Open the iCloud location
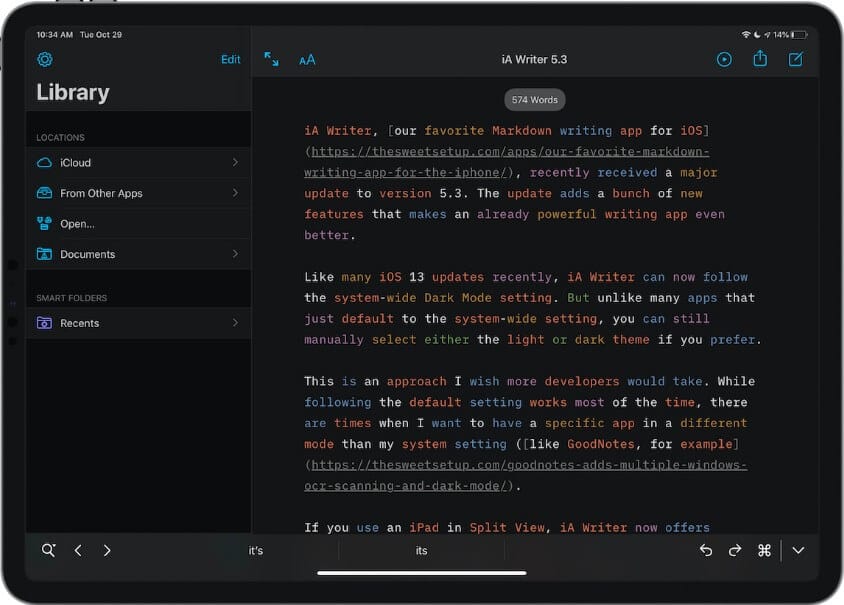 138,163
